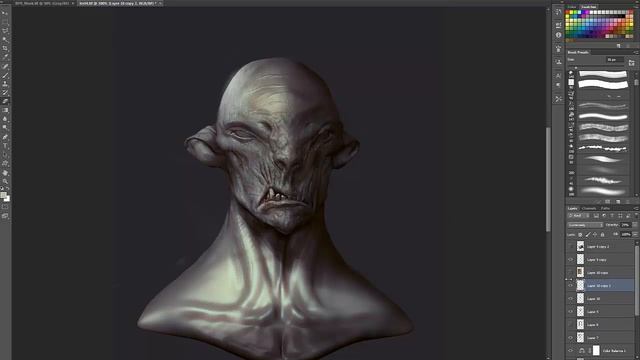This screenshot has height=360, width=640.
Task: Select the Zoom tool
Action: click(5, 181)
